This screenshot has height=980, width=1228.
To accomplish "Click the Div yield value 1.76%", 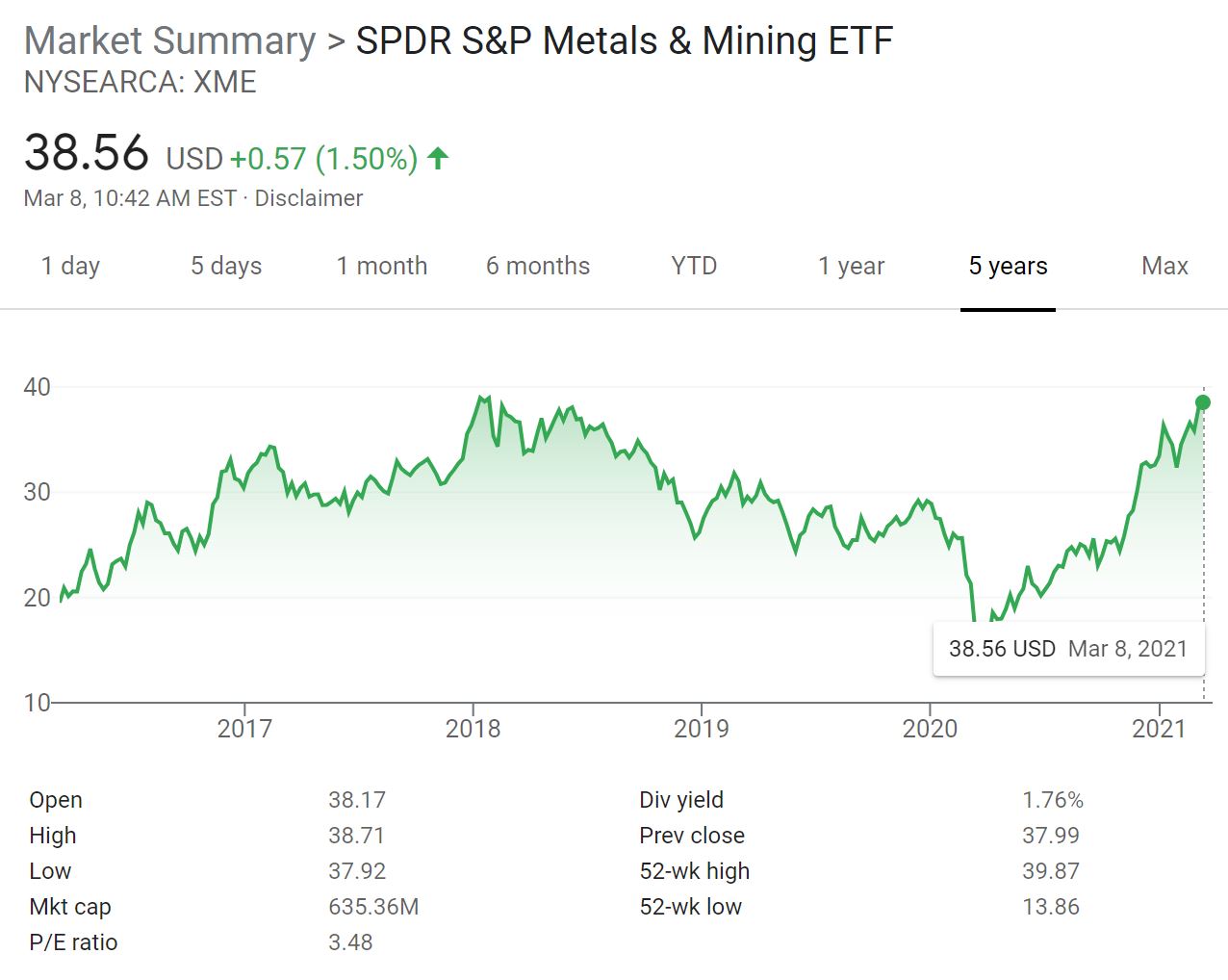I will click(1055, 799).
